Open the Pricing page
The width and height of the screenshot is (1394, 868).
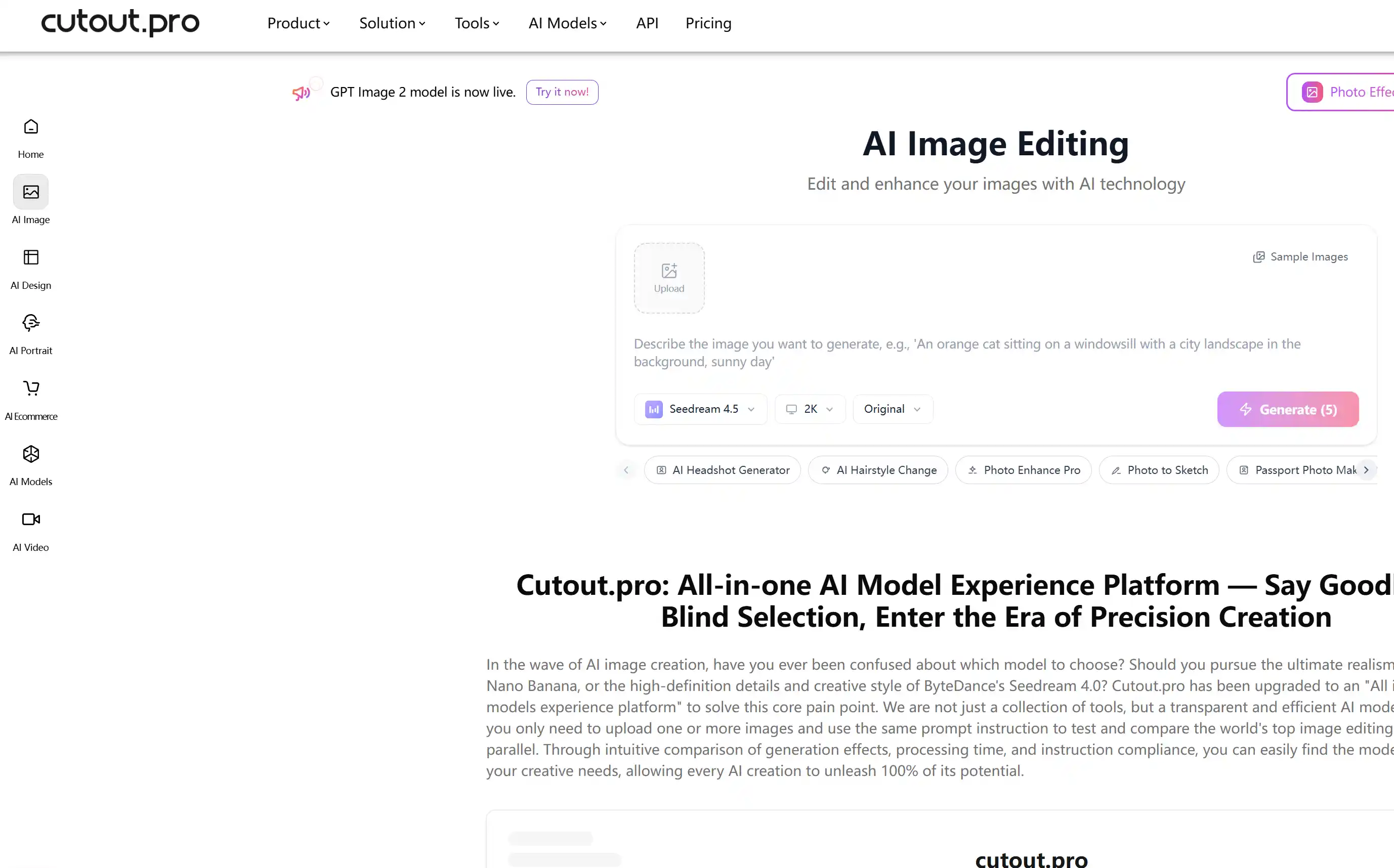pyautogui.click(x=708, y=23)
